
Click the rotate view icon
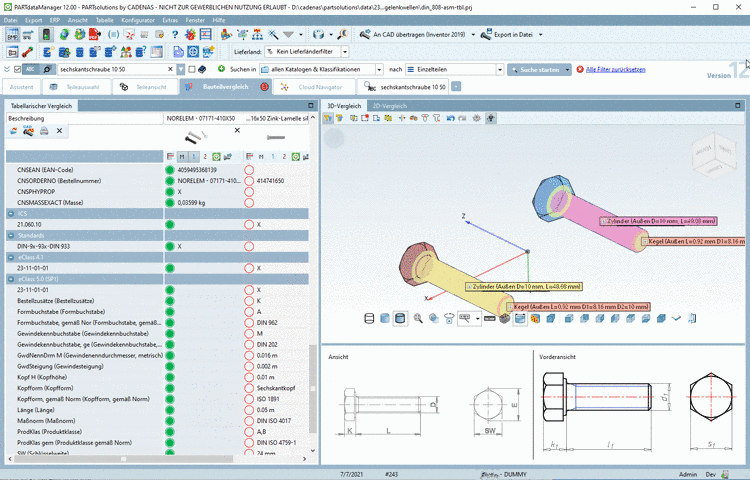(449, 318)
